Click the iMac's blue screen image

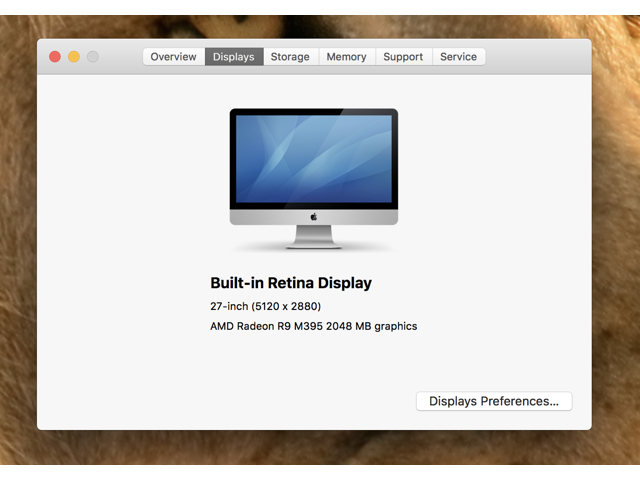pos(314,158)
